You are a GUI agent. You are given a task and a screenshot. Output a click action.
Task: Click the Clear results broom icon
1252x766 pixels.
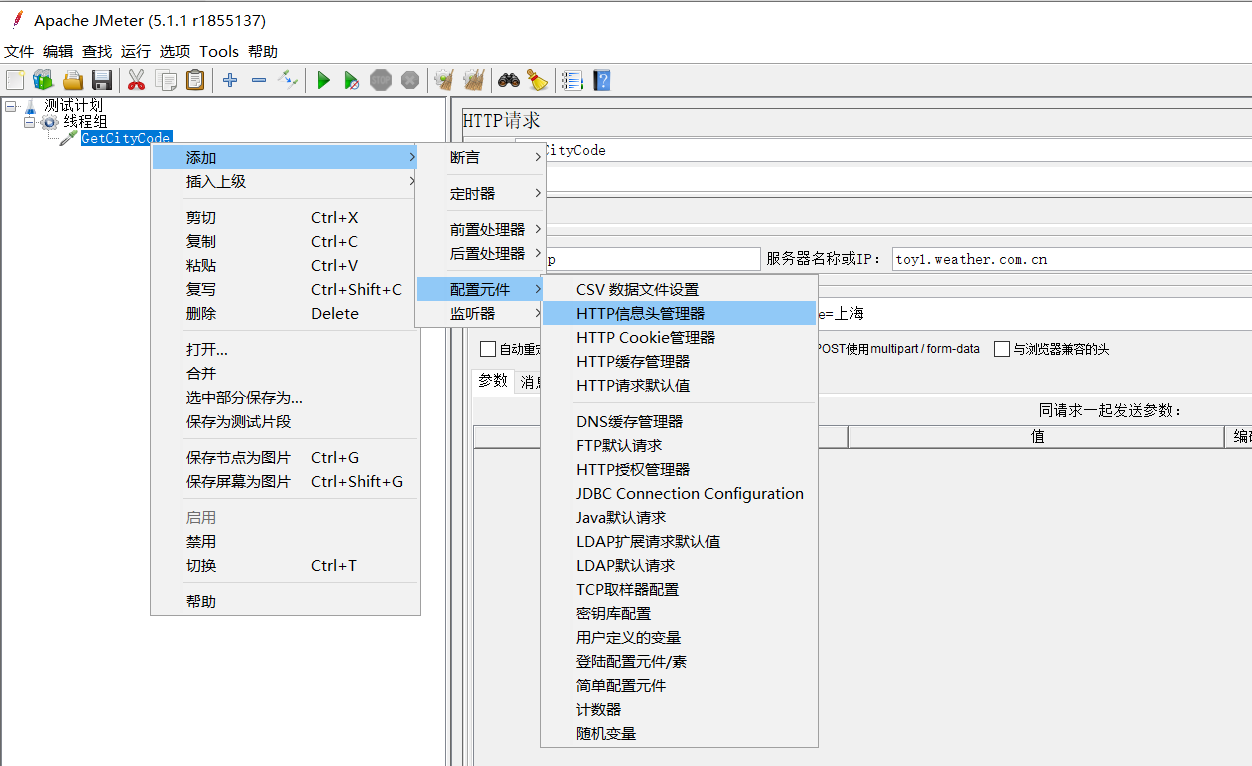click(444, 80)
